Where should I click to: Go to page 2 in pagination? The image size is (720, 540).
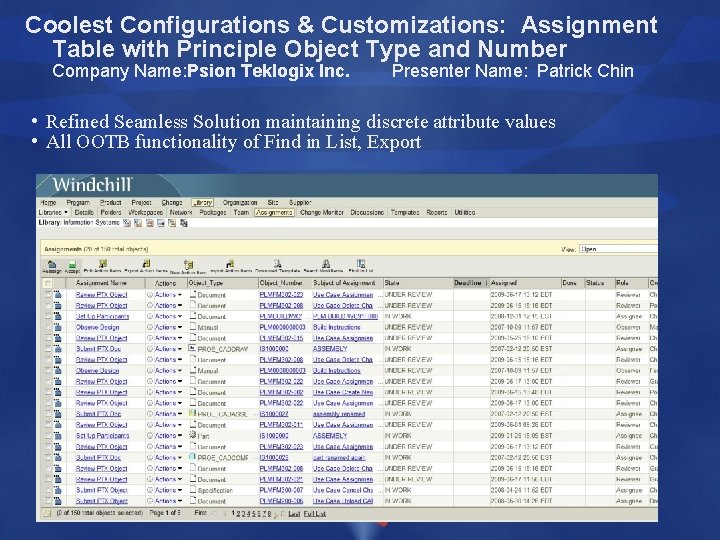[x=238, y=513]
